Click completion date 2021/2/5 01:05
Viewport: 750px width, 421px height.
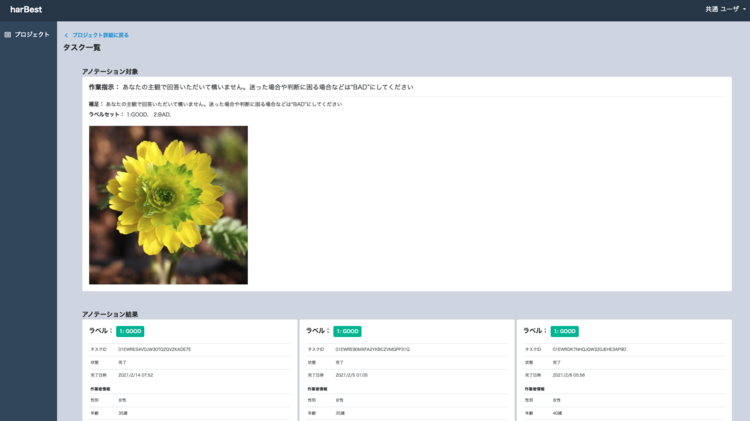352,375
